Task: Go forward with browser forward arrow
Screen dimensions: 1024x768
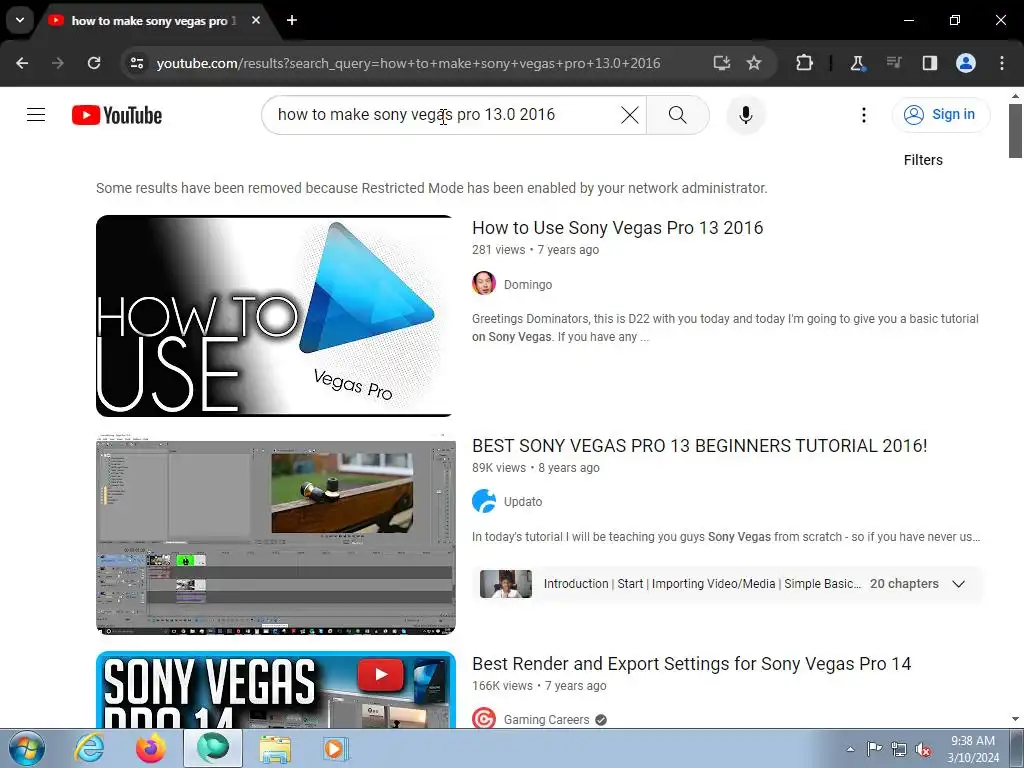Action: pos(57,63)
